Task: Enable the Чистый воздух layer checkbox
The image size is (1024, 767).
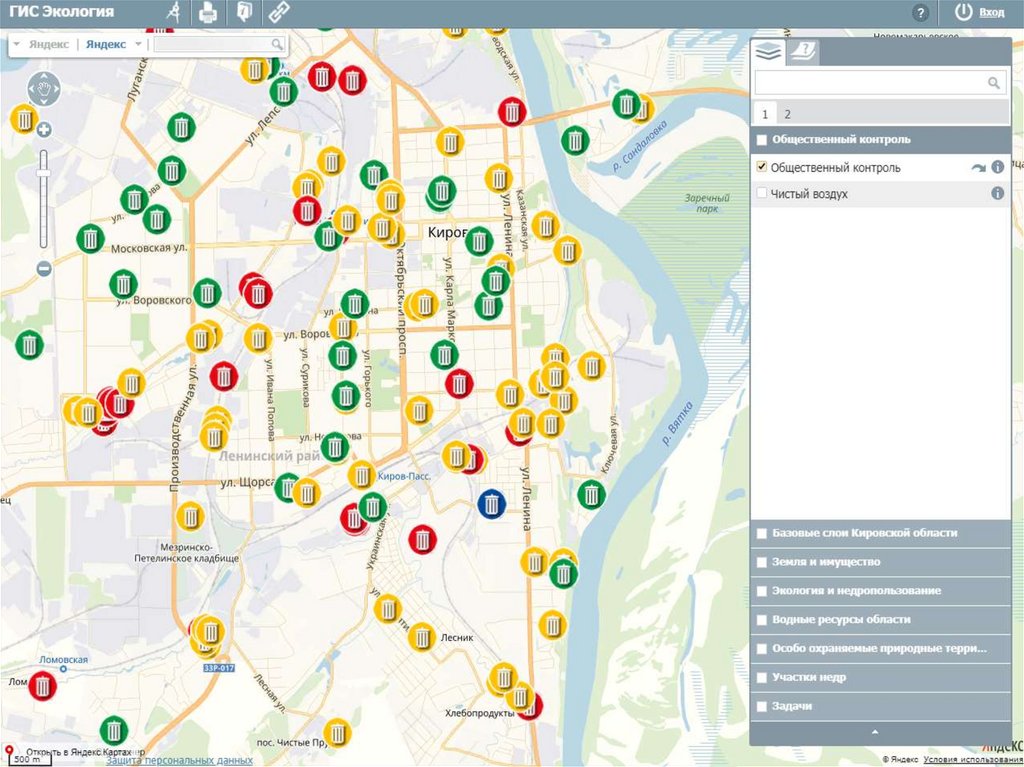Action: pyautogui.click(x=763, y=193)
